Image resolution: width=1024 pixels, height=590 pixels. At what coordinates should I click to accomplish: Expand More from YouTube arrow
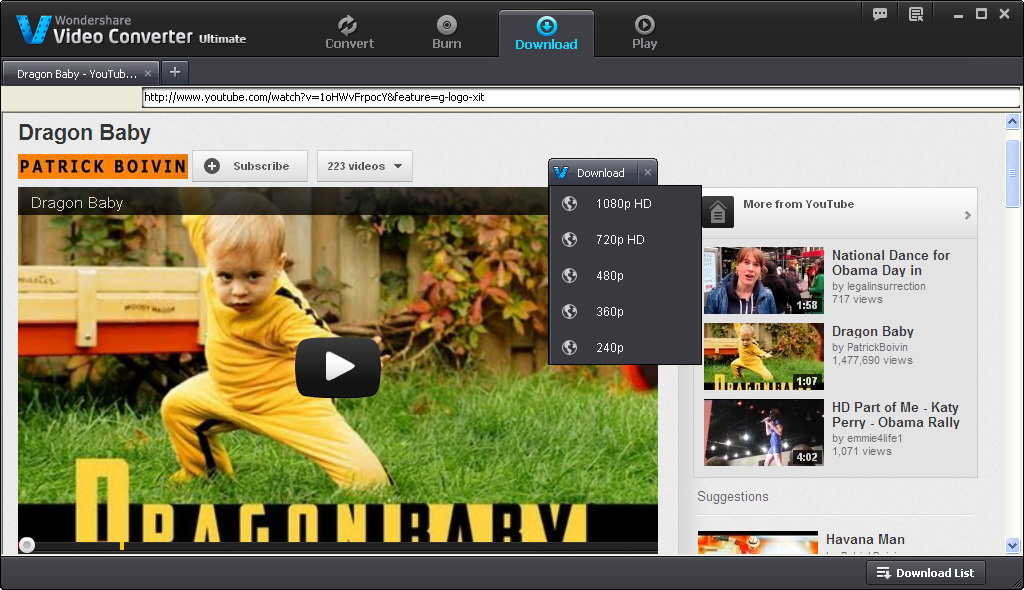967,215
